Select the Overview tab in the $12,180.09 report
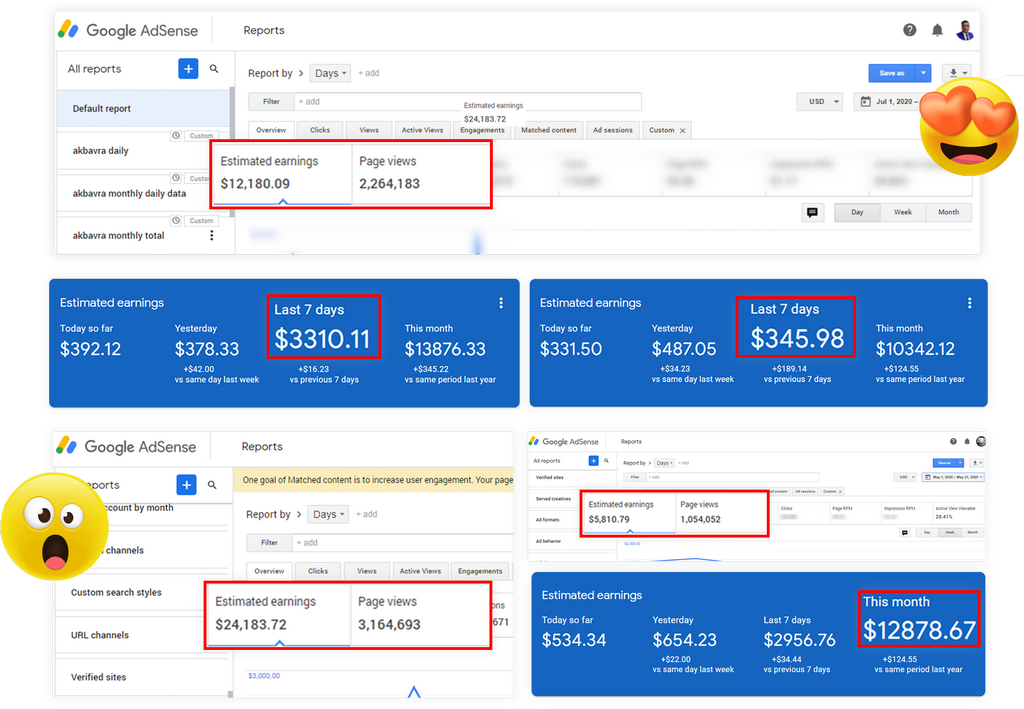The width and height of the screenshot is (1024, 709). pyautogui.click(x=271, y=130)
